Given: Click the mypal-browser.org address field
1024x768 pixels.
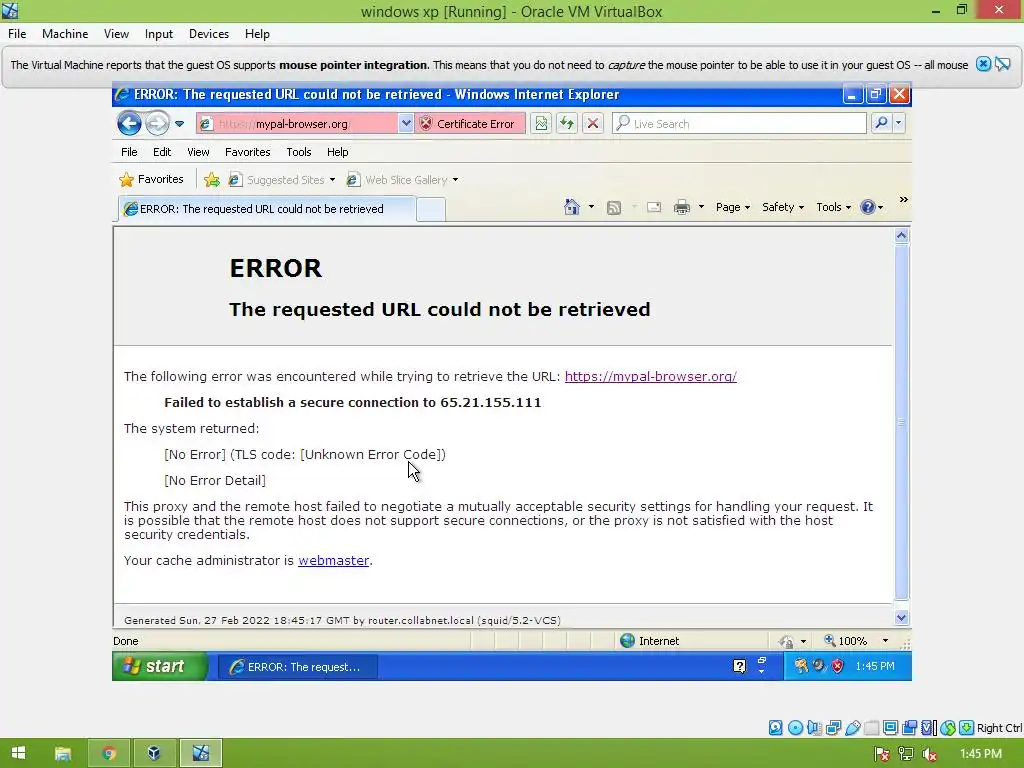Looking at the screenshot, I should pyautogui.click(x=296, y=123).
